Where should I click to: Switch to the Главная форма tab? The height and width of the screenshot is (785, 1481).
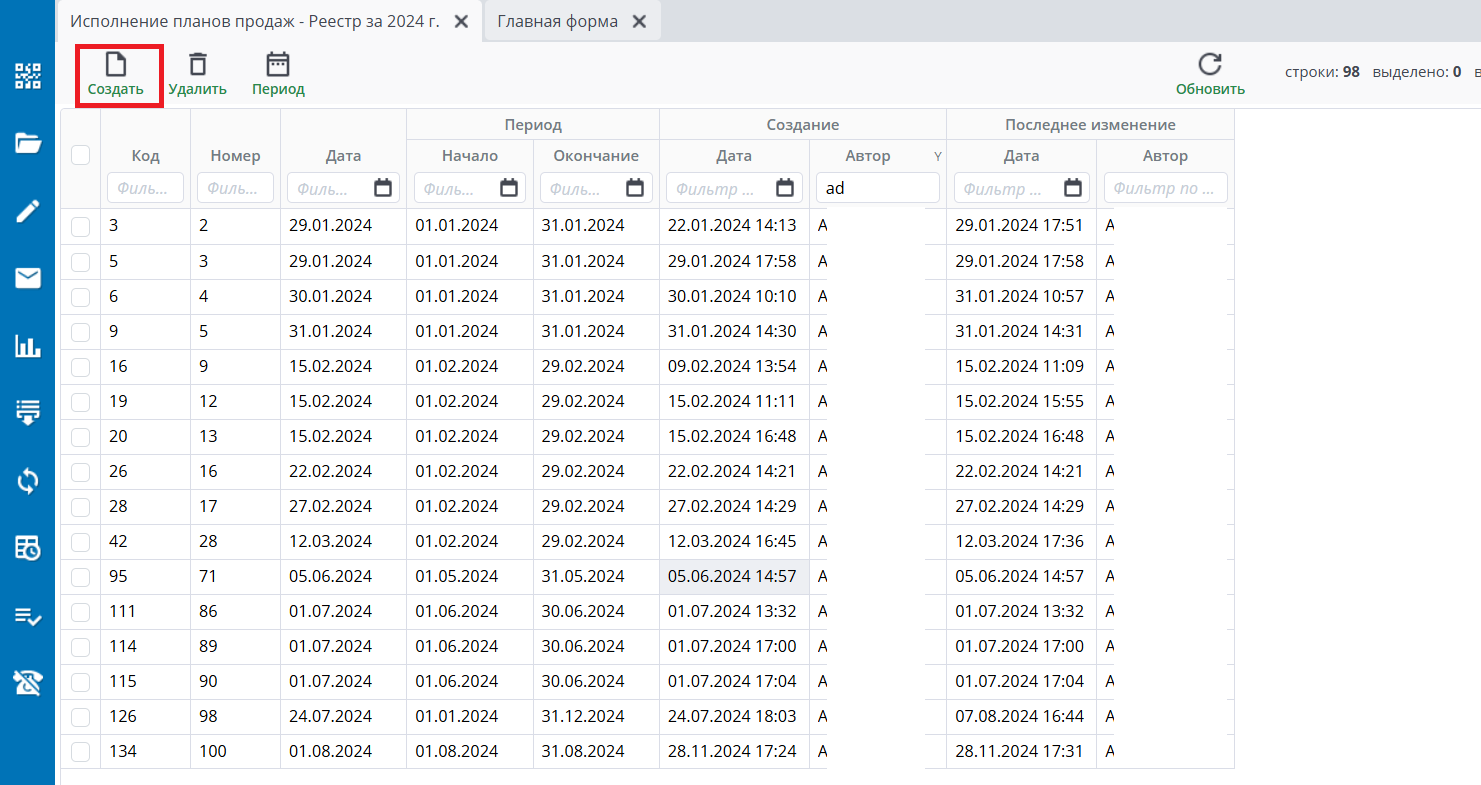[557, 21]
